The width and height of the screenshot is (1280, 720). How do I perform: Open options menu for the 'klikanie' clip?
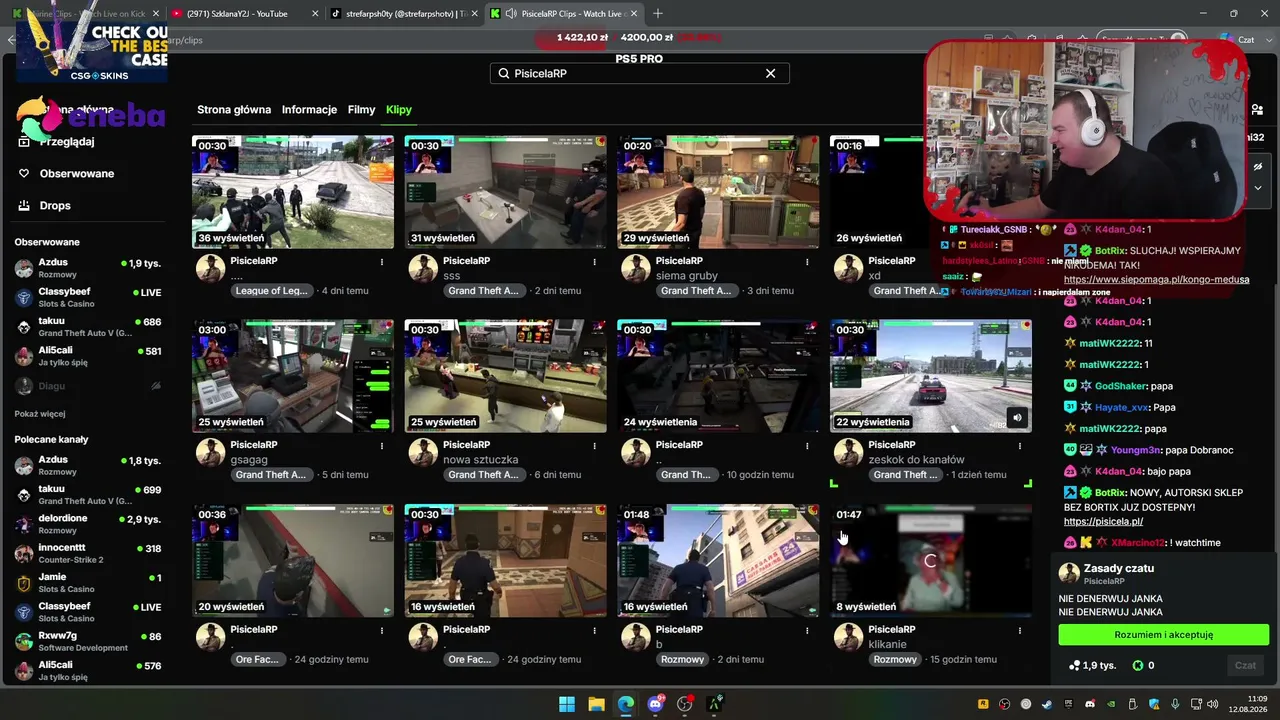[1020, 630]
